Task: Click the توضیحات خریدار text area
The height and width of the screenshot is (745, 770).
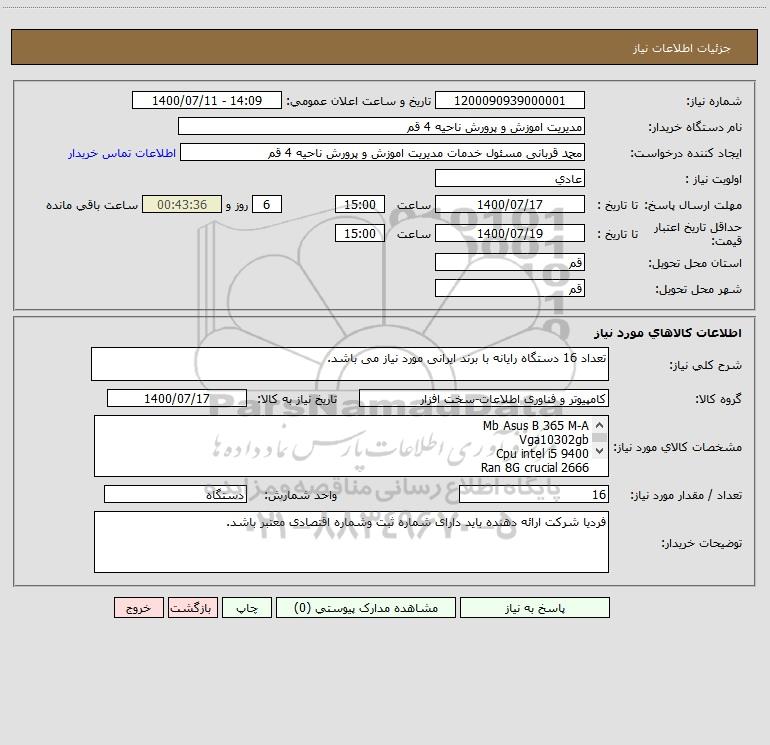Action: (x=351, y=542)
